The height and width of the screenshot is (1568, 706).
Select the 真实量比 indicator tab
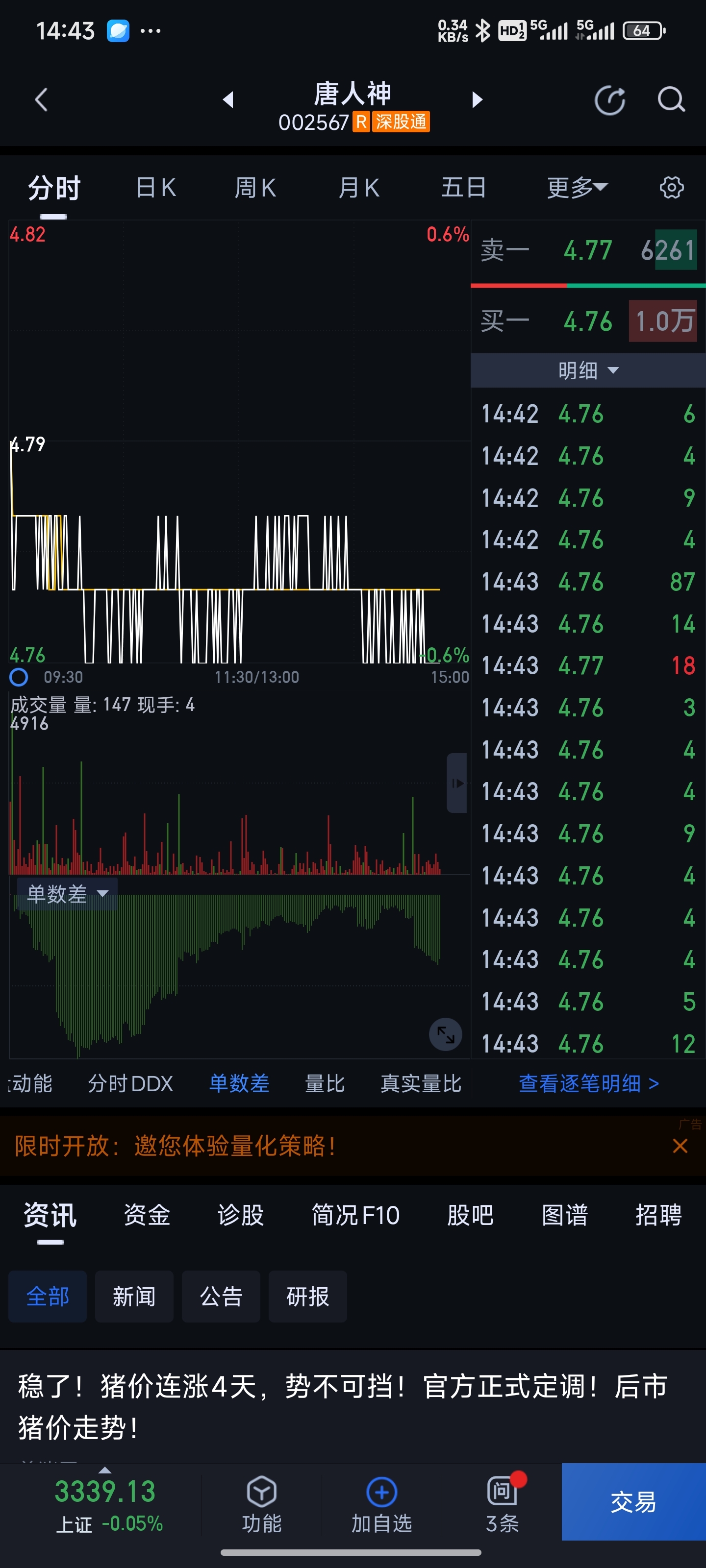coord(421,1083)
